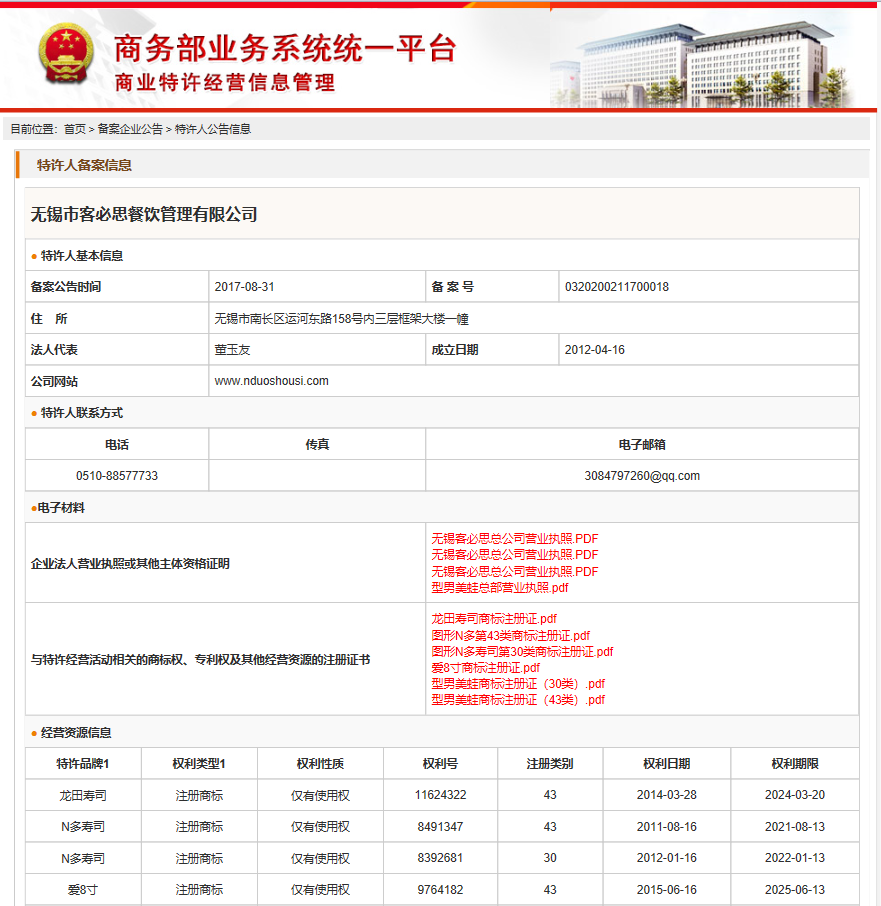Select email 3084797260@qq.com

642,476
